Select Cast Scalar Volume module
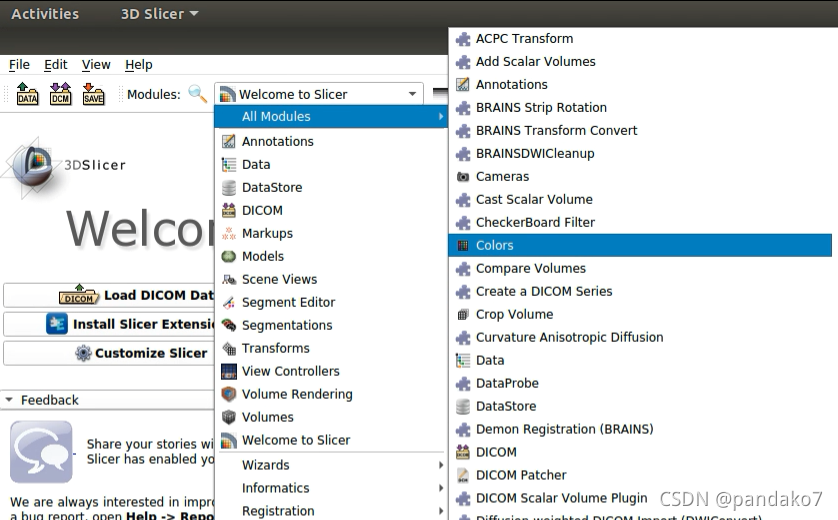This screenshot has height=520, width=838. [x=640, y=199]
